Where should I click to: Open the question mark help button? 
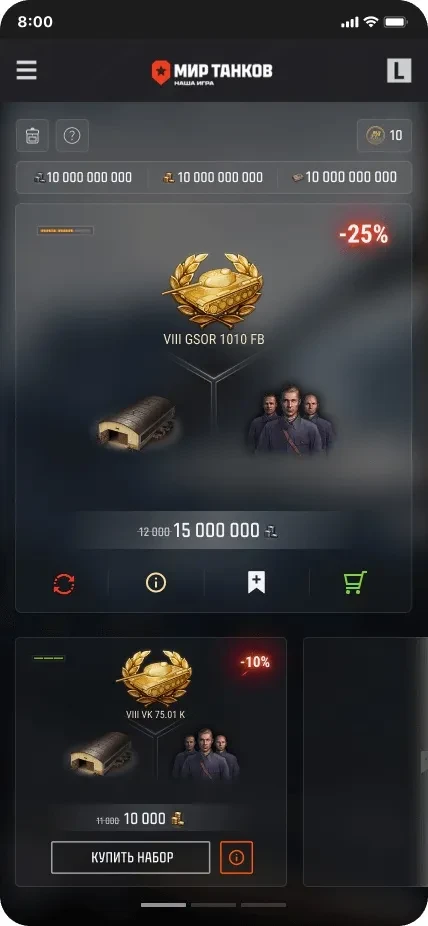pyautogui.click(x=72, y=136)
